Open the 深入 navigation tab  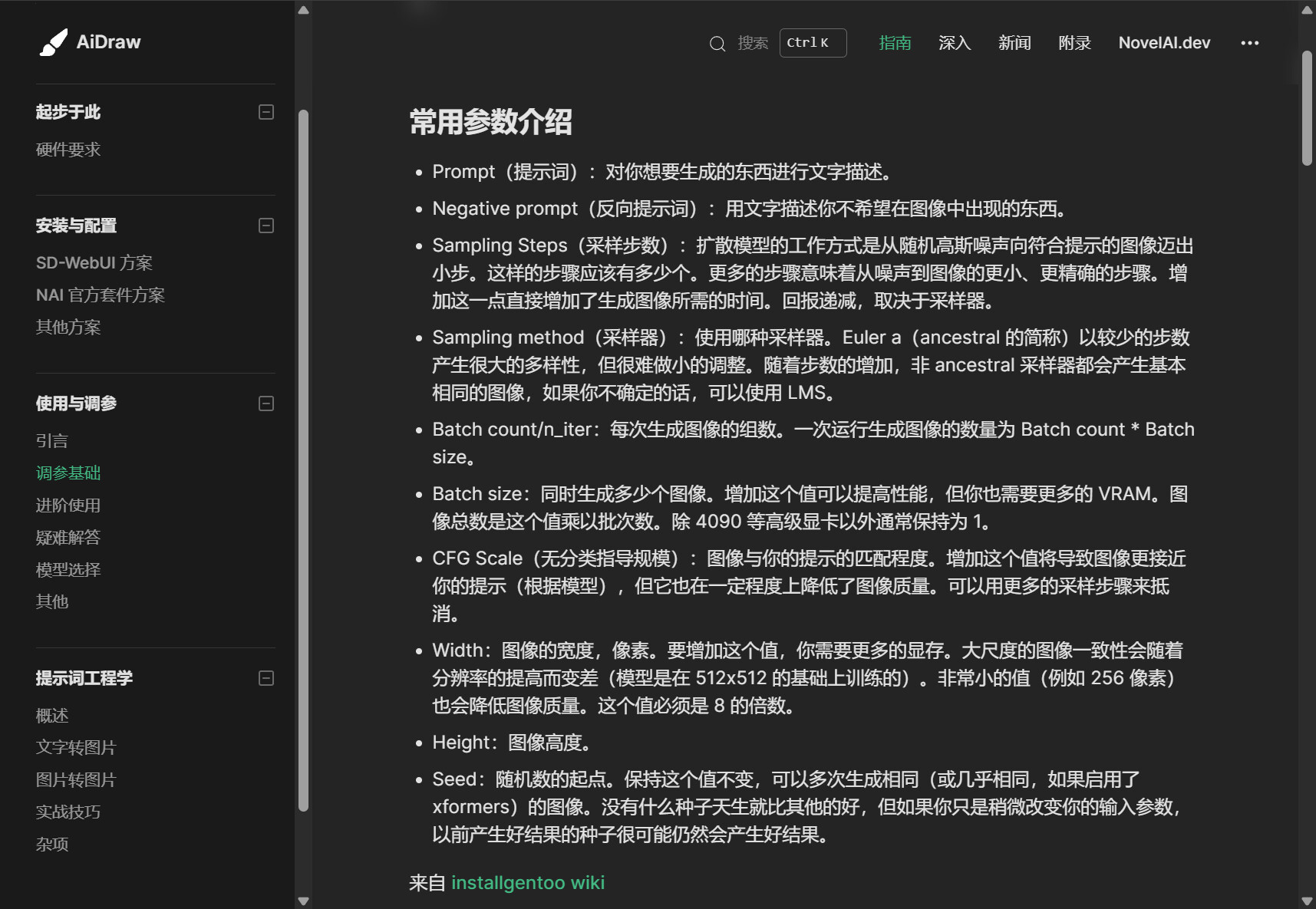point(955,43)
